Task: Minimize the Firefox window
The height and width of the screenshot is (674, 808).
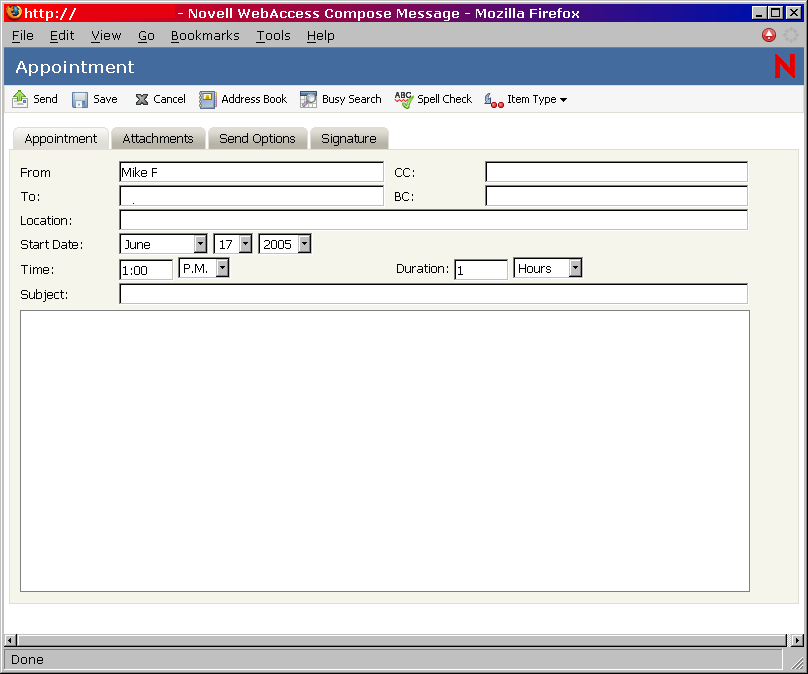Action: (759, 13)
